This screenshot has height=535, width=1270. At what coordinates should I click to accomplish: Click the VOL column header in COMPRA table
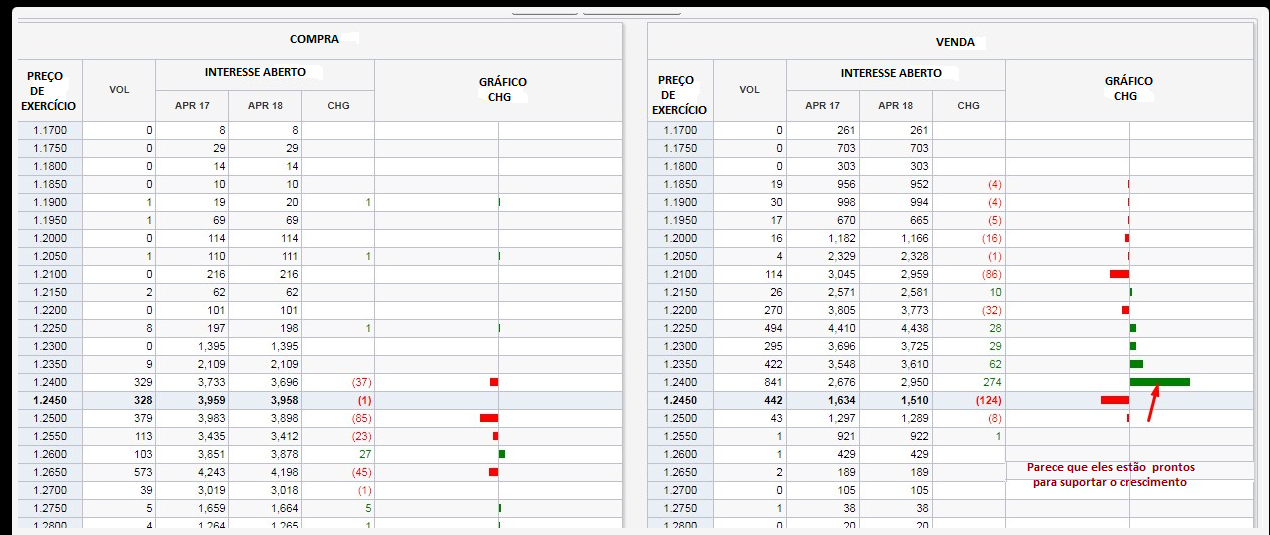click(x=119, y=90)
